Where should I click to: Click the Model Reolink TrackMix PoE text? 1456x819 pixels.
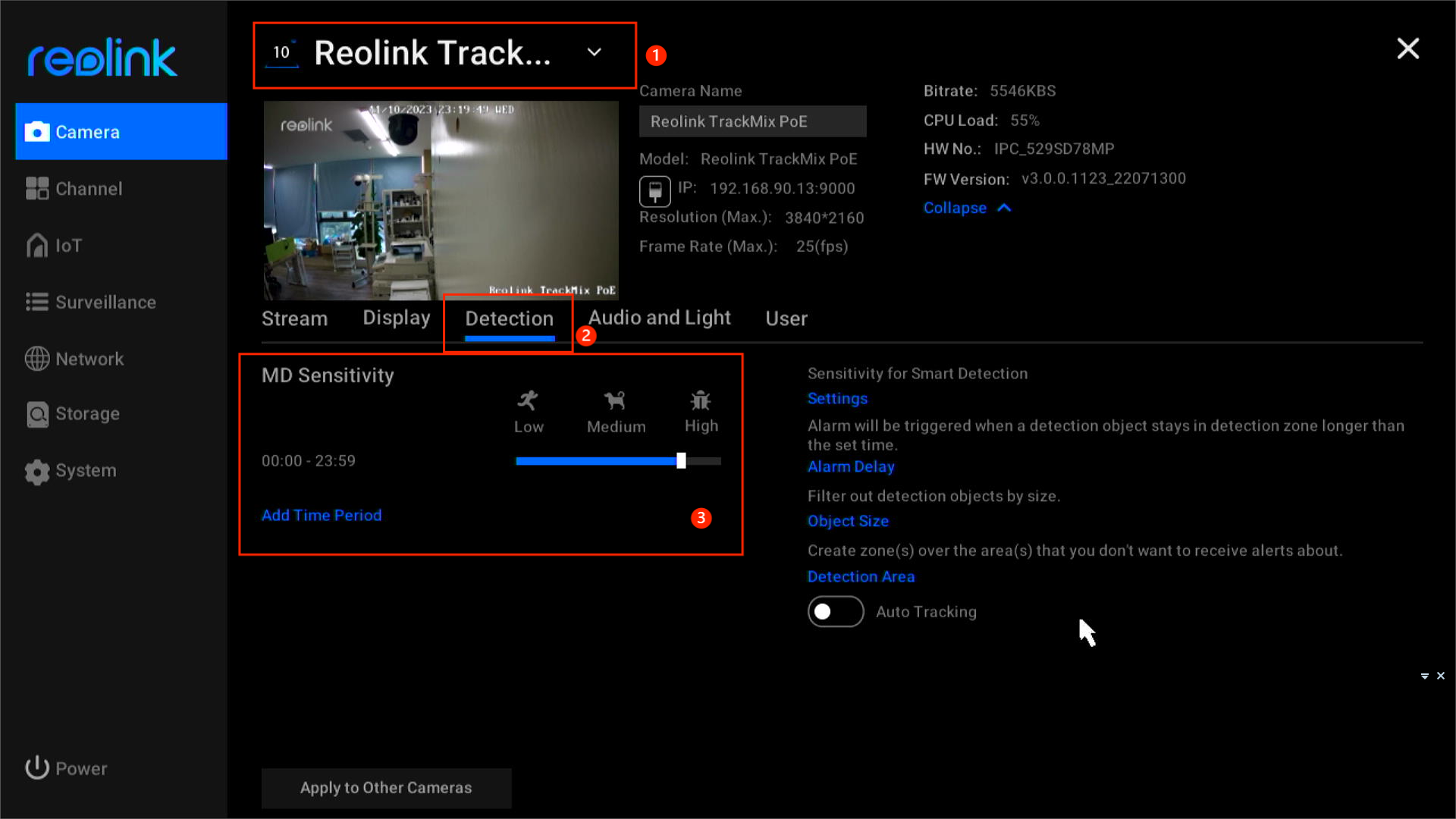pos(779,159)
